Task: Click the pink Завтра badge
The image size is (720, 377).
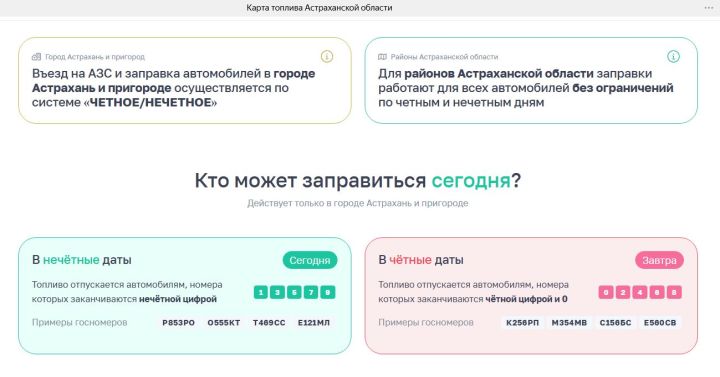Action: pos(659,260)
